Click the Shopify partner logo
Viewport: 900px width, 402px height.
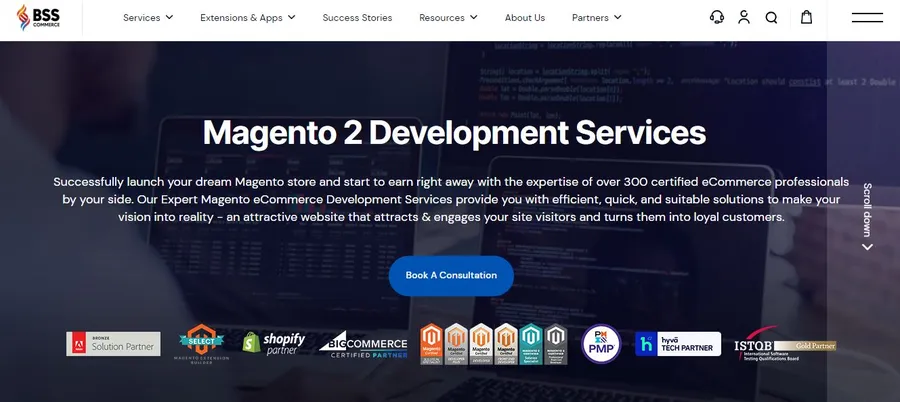pyautogui.click(x=274, y=343)
